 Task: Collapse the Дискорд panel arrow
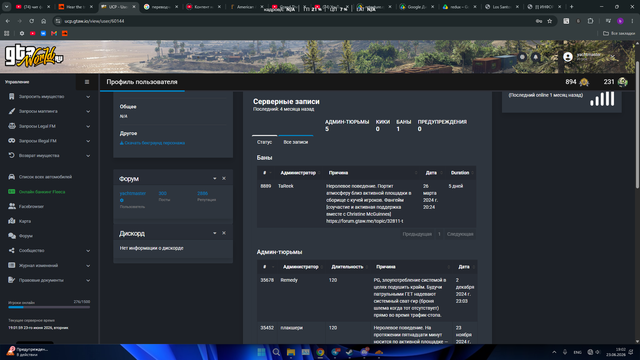coord(215,233)
